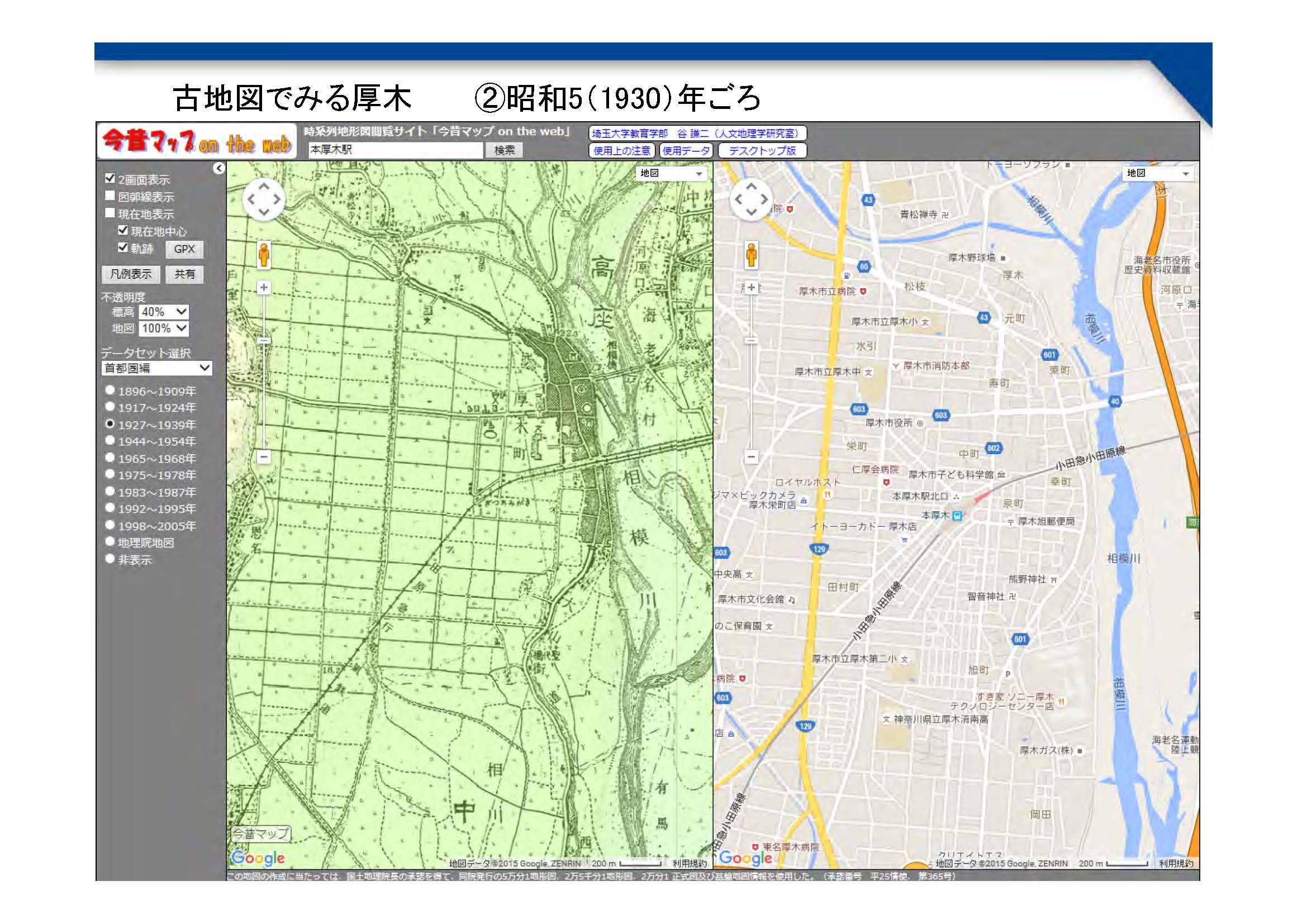Open 利用規約 link on old map
Screen dimensions: 1307x924
690,864
